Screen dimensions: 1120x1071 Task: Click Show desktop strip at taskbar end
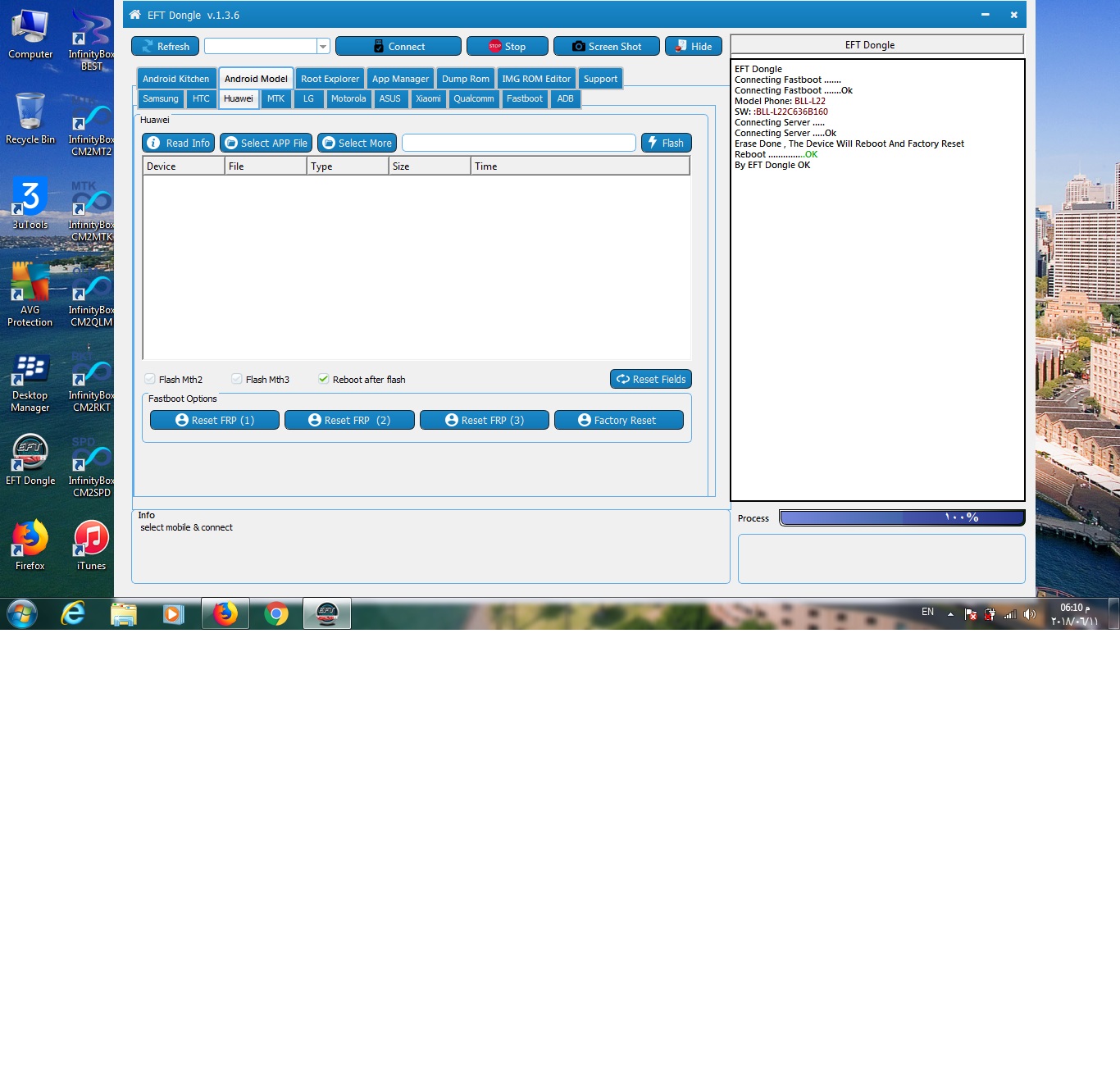coord(1114,613)
